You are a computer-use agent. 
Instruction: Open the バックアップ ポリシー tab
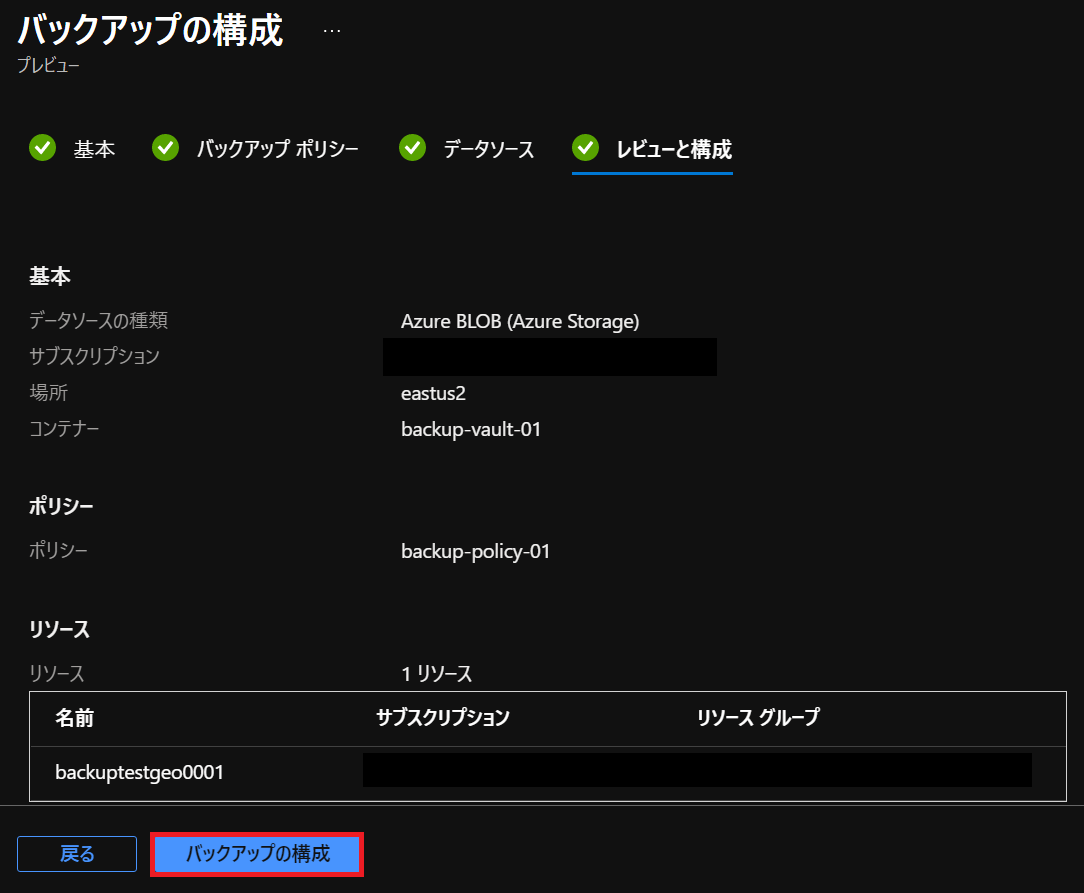tap(277, 149)
